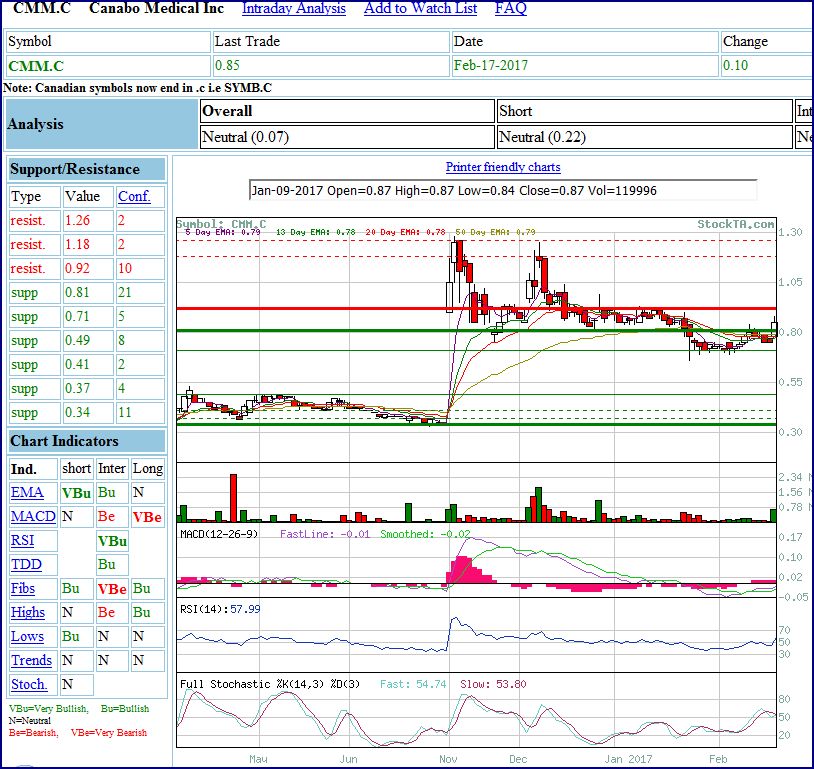Open Printer friendly charts link

click(503, 167)
